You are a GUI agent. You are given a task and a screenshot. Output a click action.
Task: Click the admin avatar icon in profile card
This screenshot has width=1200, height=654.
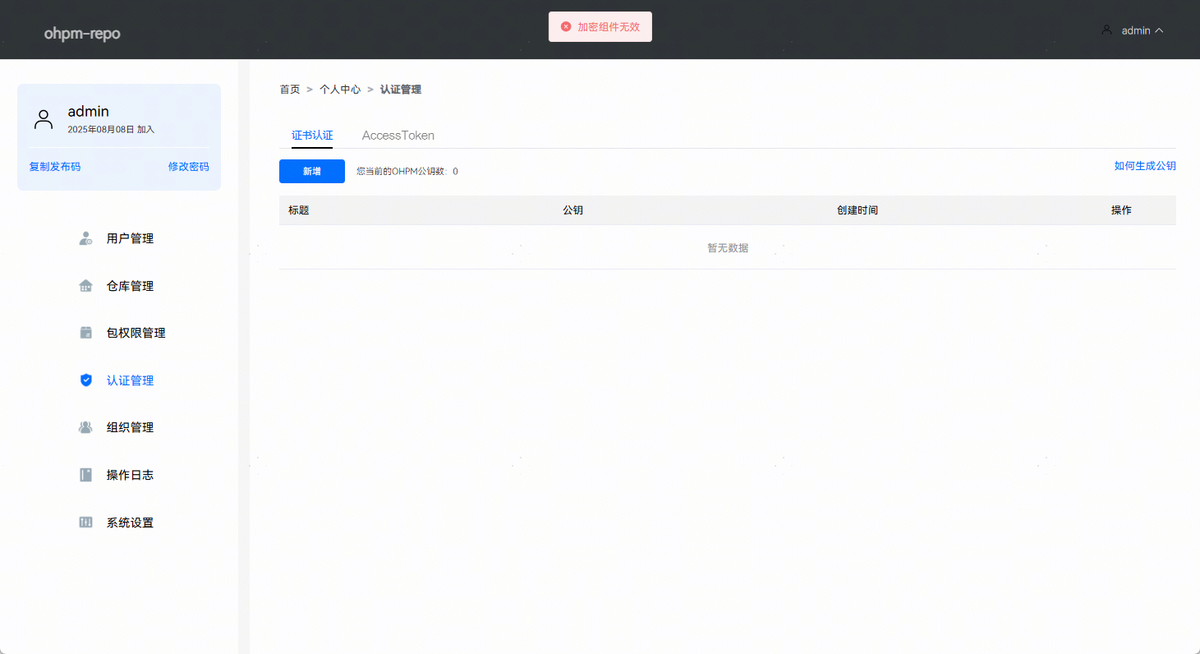(x=43, y=120)
